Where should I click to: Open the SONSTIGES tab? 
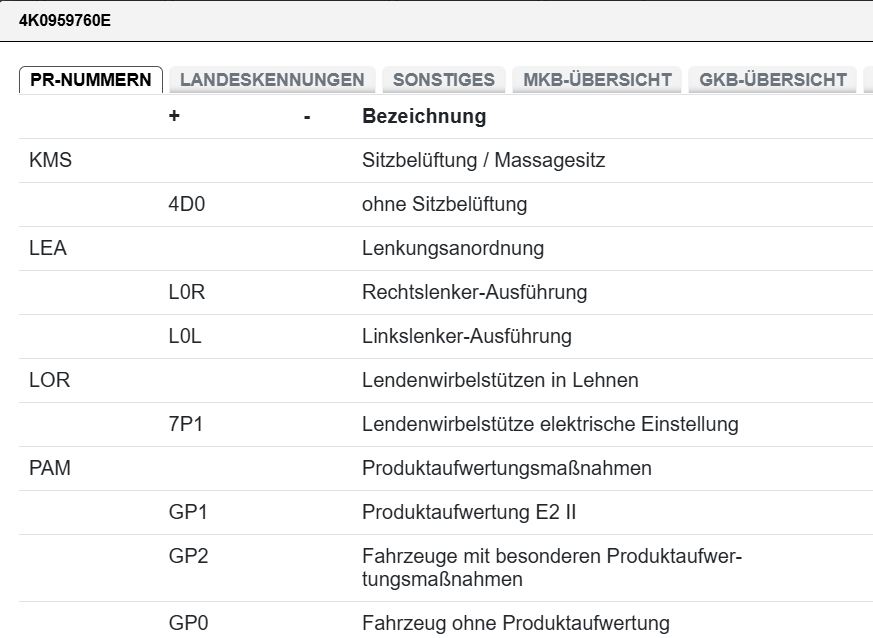point(443,80)
